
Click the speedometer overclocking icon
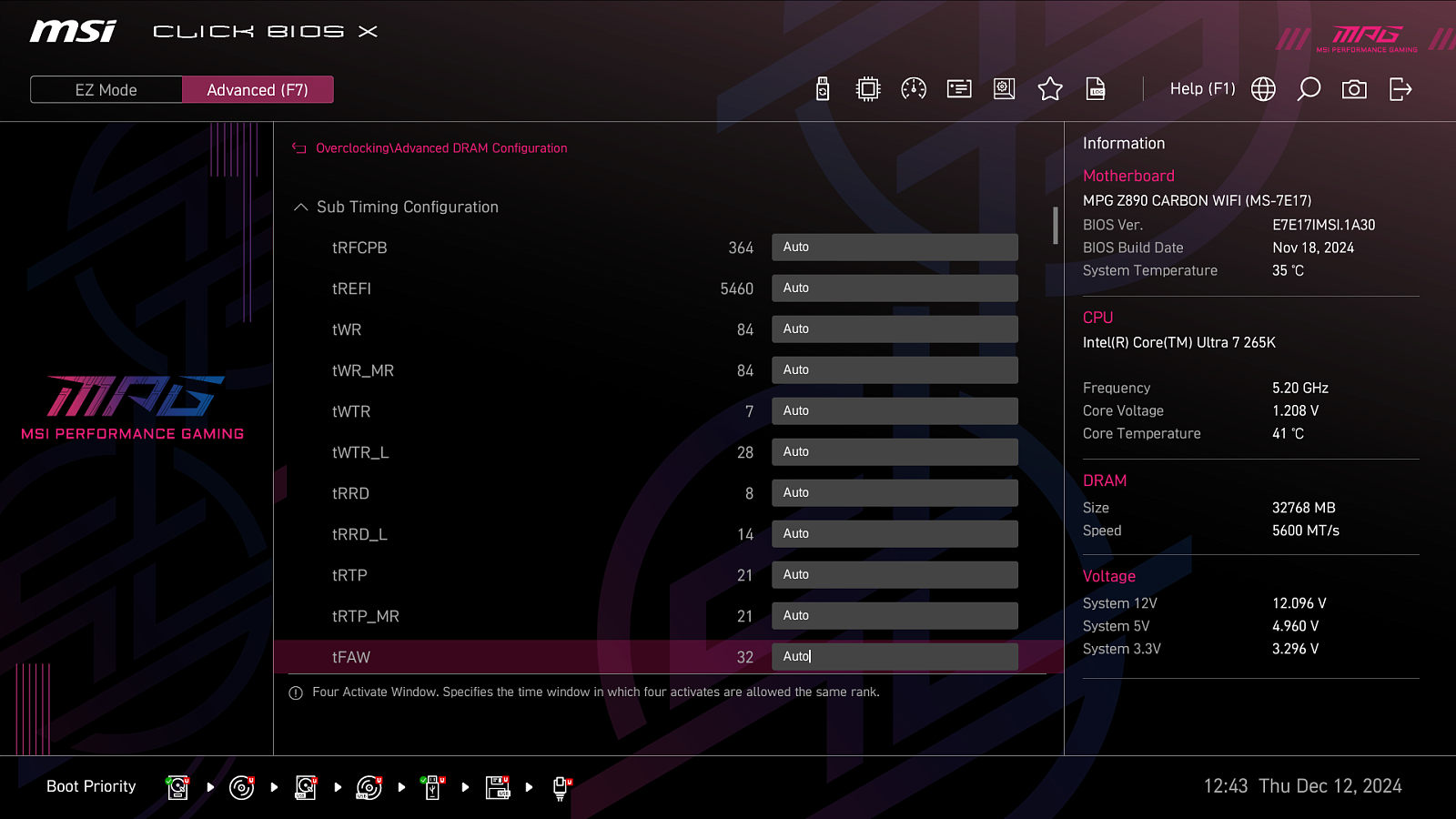(x=914, y=89)
